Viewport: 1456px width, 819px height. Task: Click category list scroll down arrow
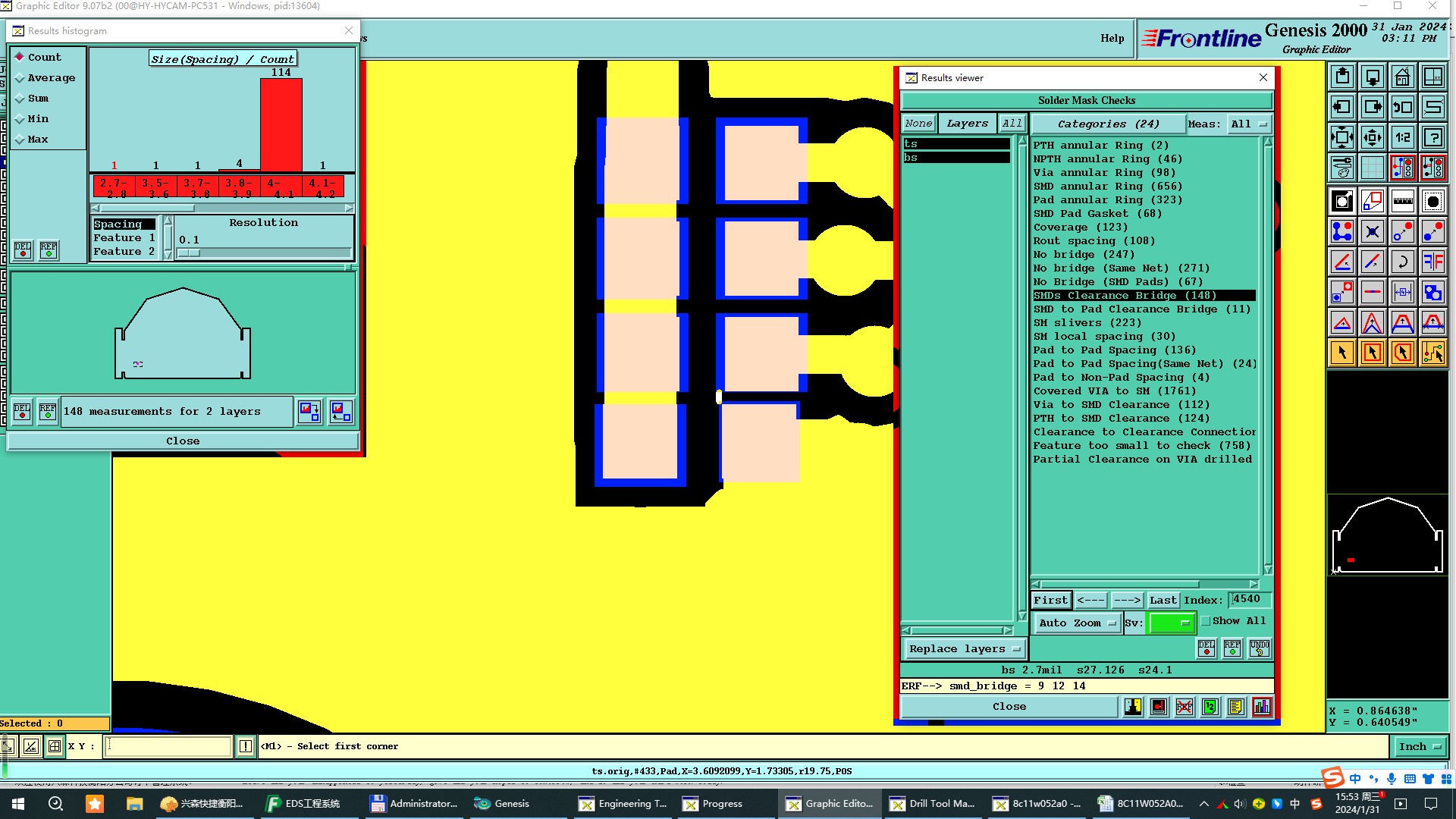pyautogui.click(x=1268, y=570)
